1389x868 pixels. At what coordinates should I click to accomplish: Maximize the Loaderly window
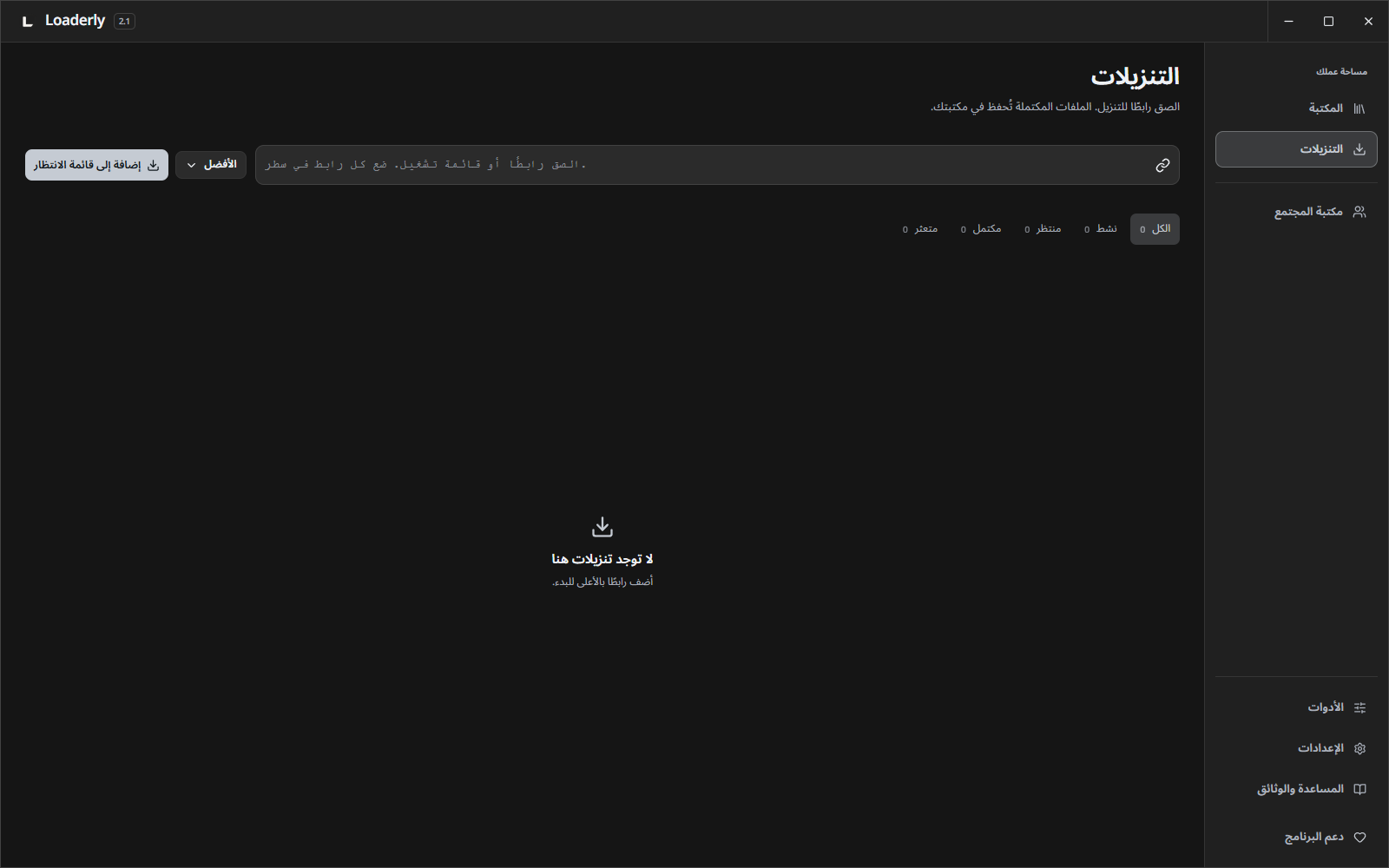coord(1328,21)
